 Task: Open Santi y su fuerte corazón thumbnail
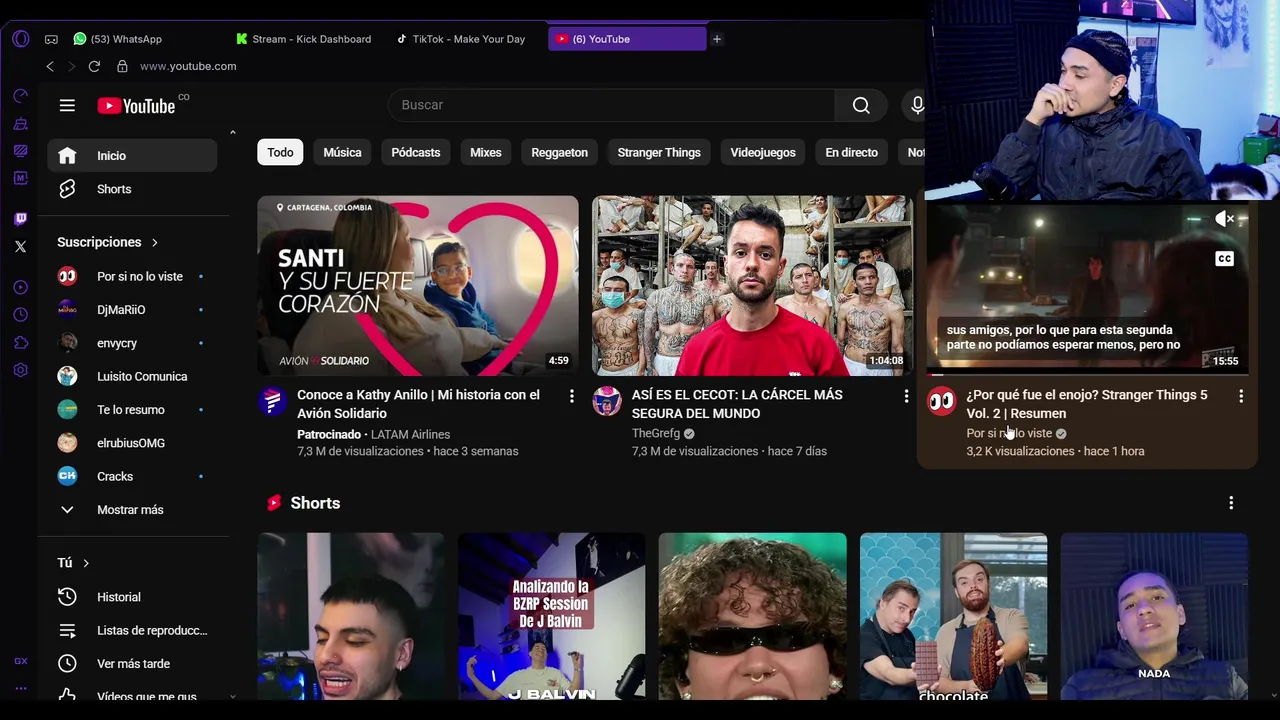[x=418, y=286]
